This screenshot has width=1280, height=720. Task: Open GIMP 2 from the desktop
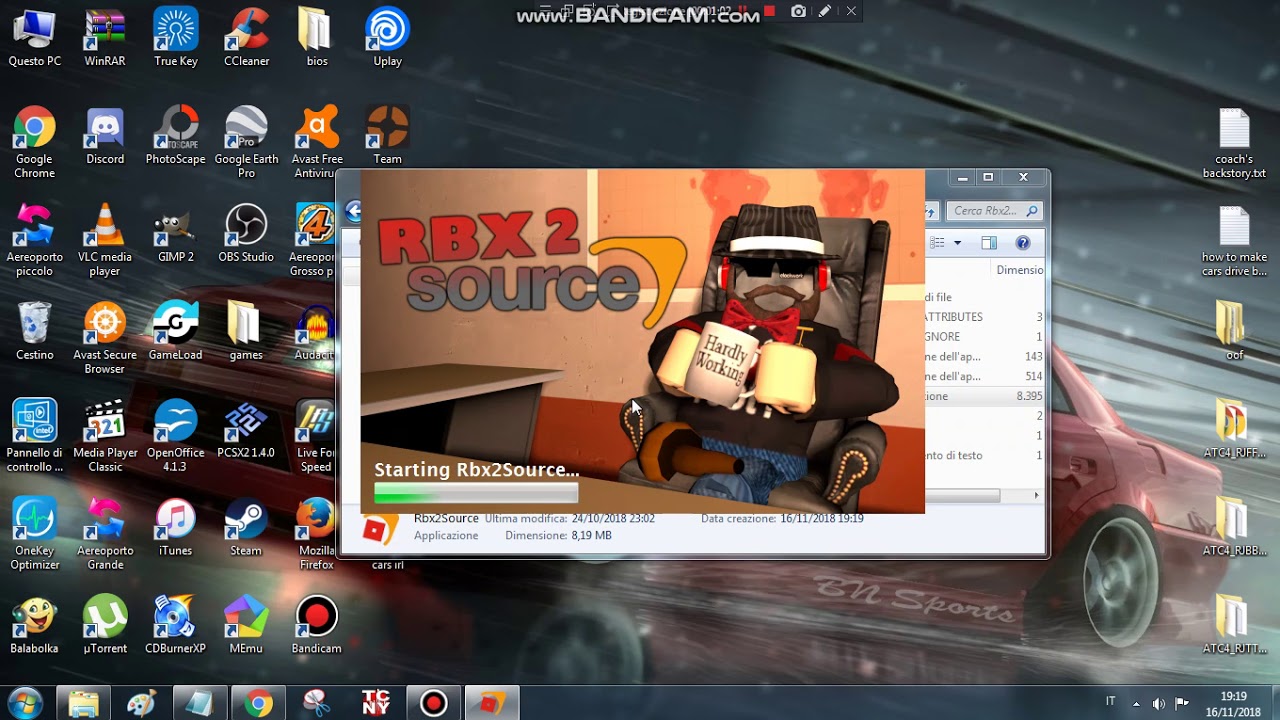tap(176, 233)
